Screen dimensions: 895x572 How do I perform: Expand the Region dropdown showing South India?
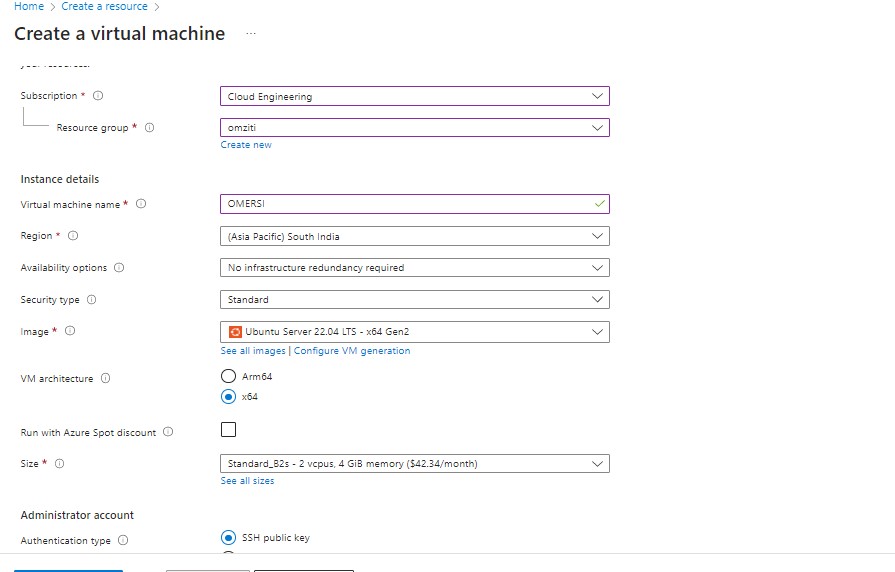(x=414, y=237)
